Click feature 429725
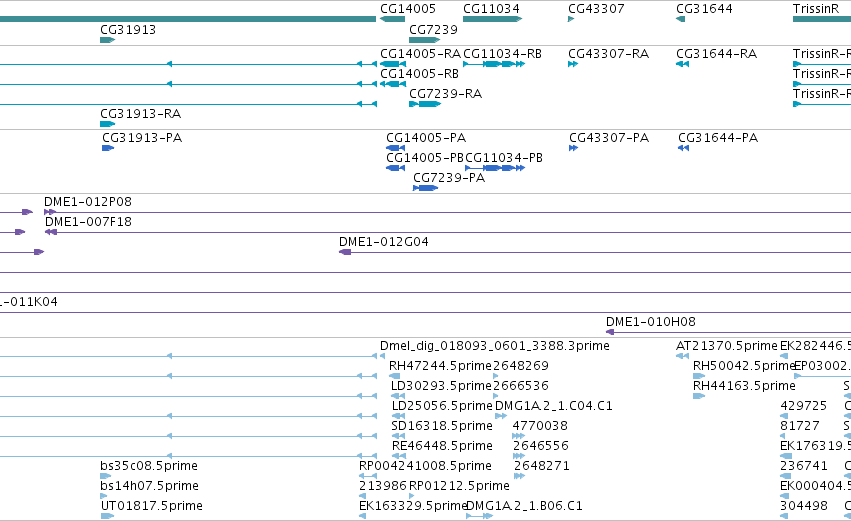Screen dimensions: 851x521 [x=784, y=416]
